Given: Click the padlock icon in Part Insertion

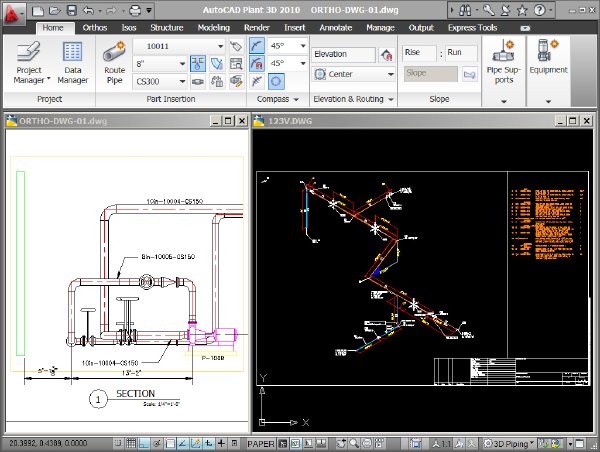Looking at the screenshot, I should pyautogui.click(x=217, y=82).
